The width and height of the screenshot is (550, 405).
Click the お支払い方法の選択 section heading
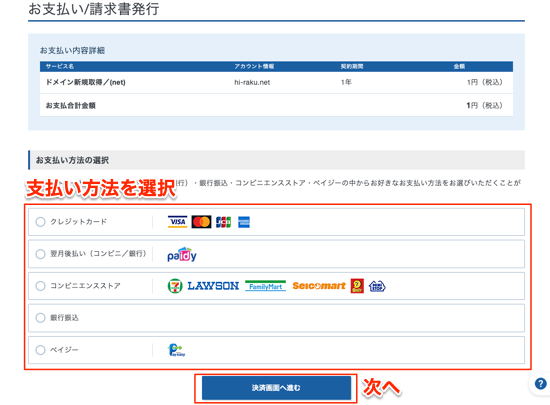(x=72, y=160)
